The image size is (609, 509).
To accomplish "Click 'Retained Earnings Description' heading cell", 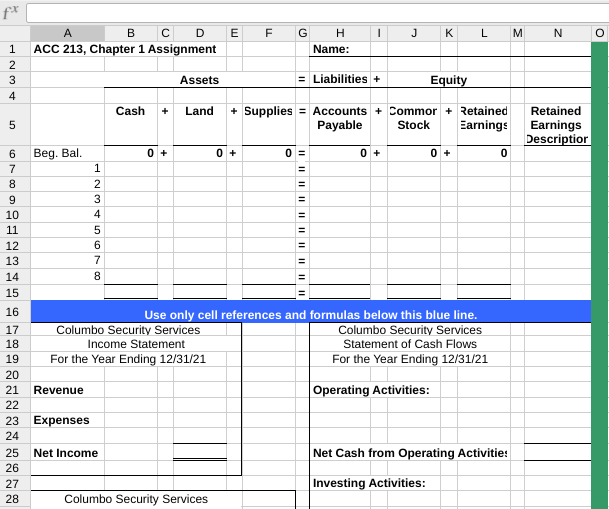I will tap(558, 125).
